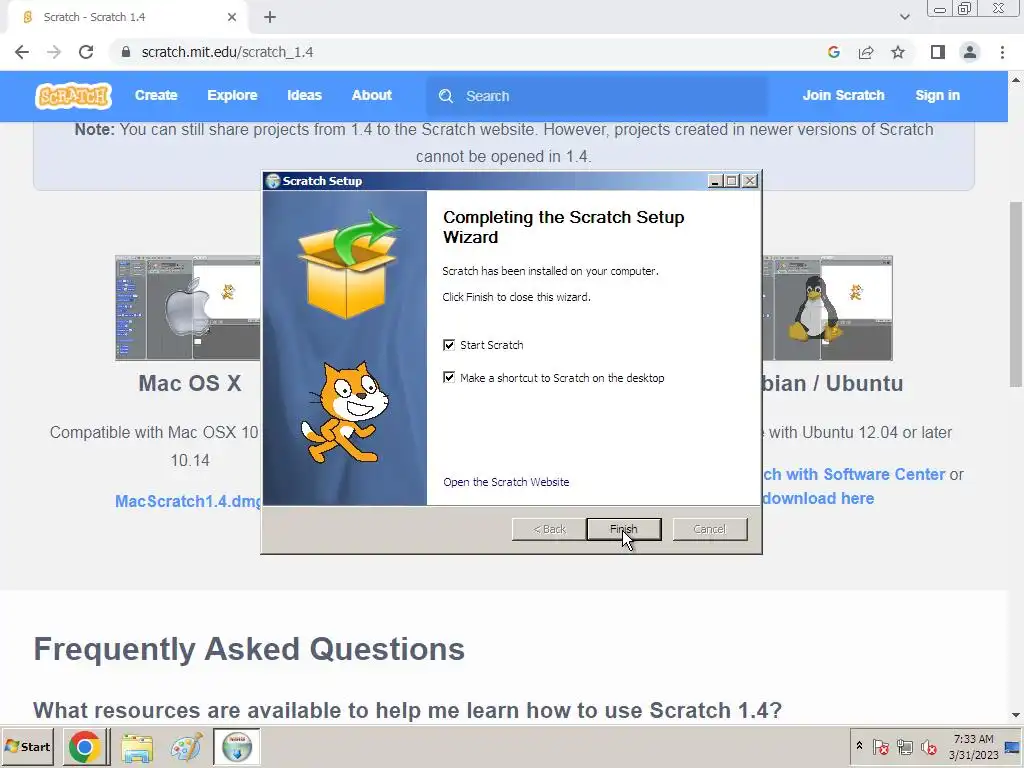The image size is (1024, 768).
Task: Close the Scratch 1.4 browser tab
Action: tap(232, 17)
